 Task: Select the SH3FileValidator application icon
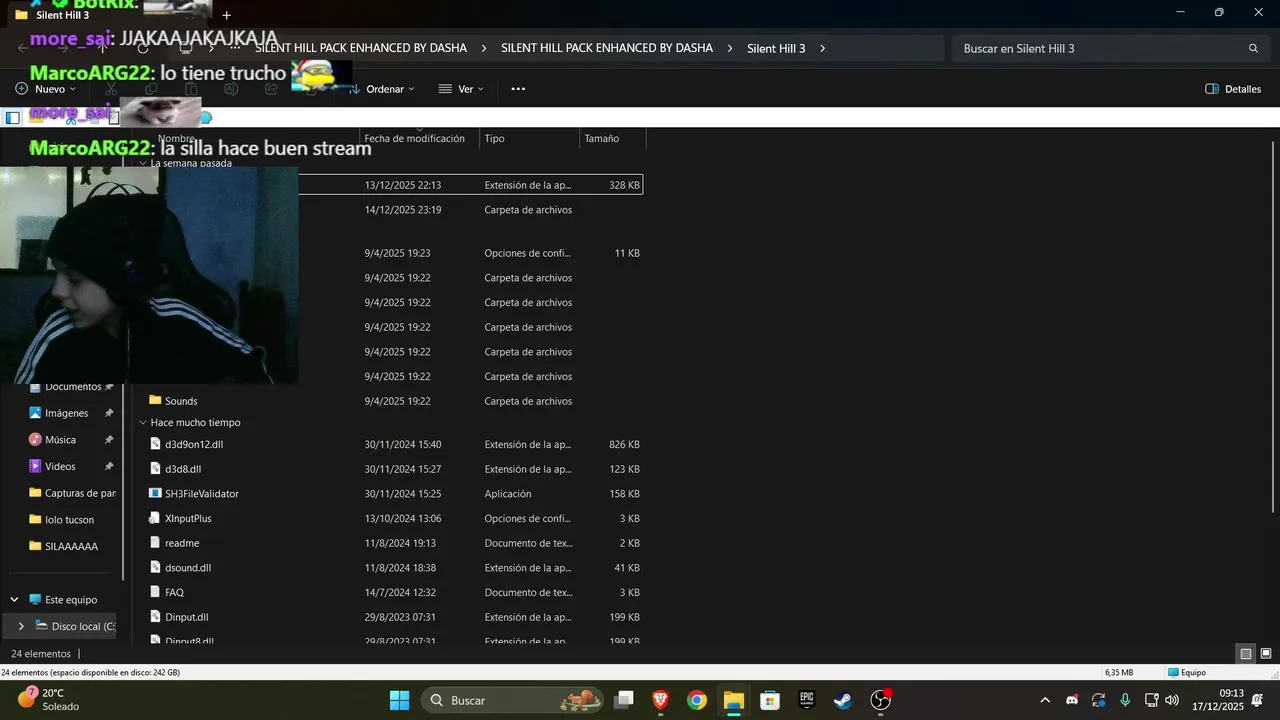click(155, 493)
